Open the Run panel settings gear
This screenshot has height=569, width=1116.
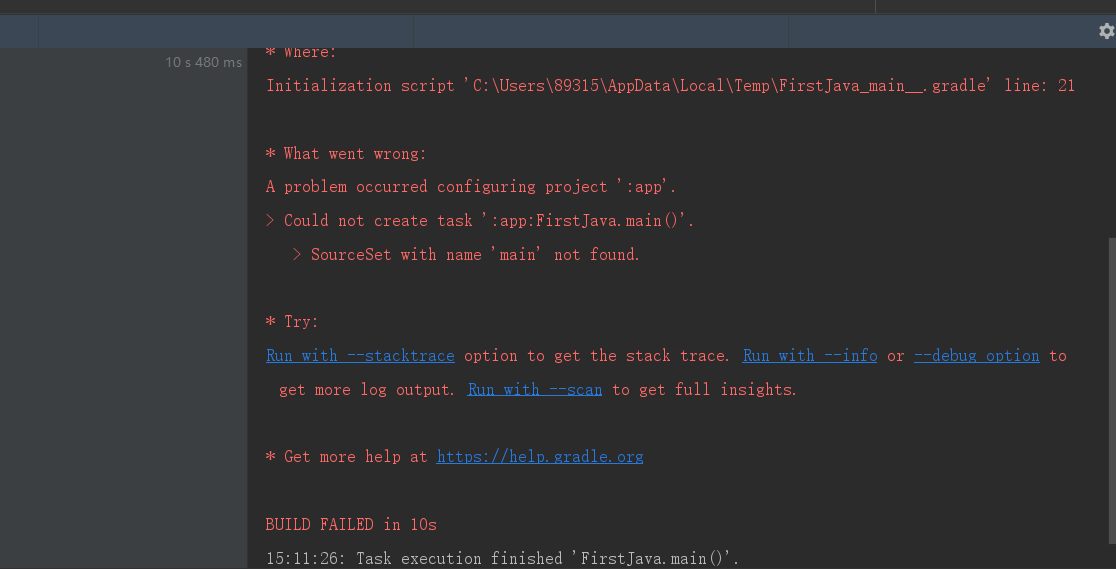tap(1107, 31)
